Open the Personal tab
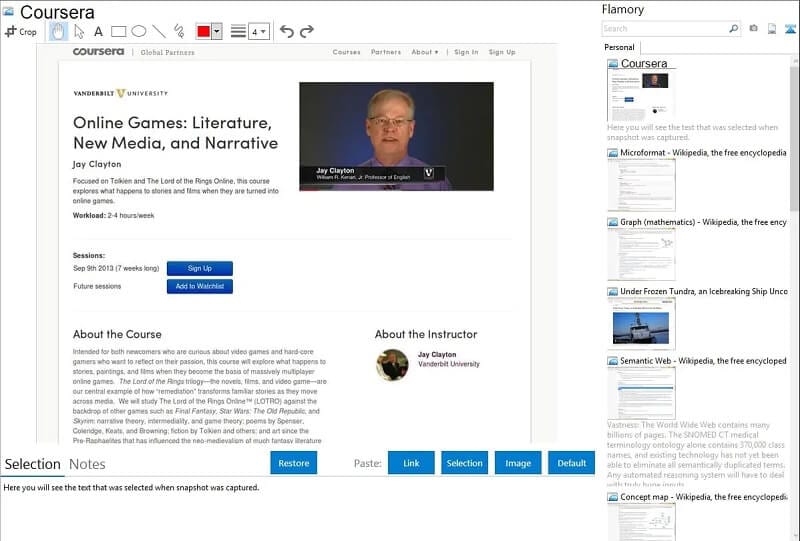 (x=619, y=47)
